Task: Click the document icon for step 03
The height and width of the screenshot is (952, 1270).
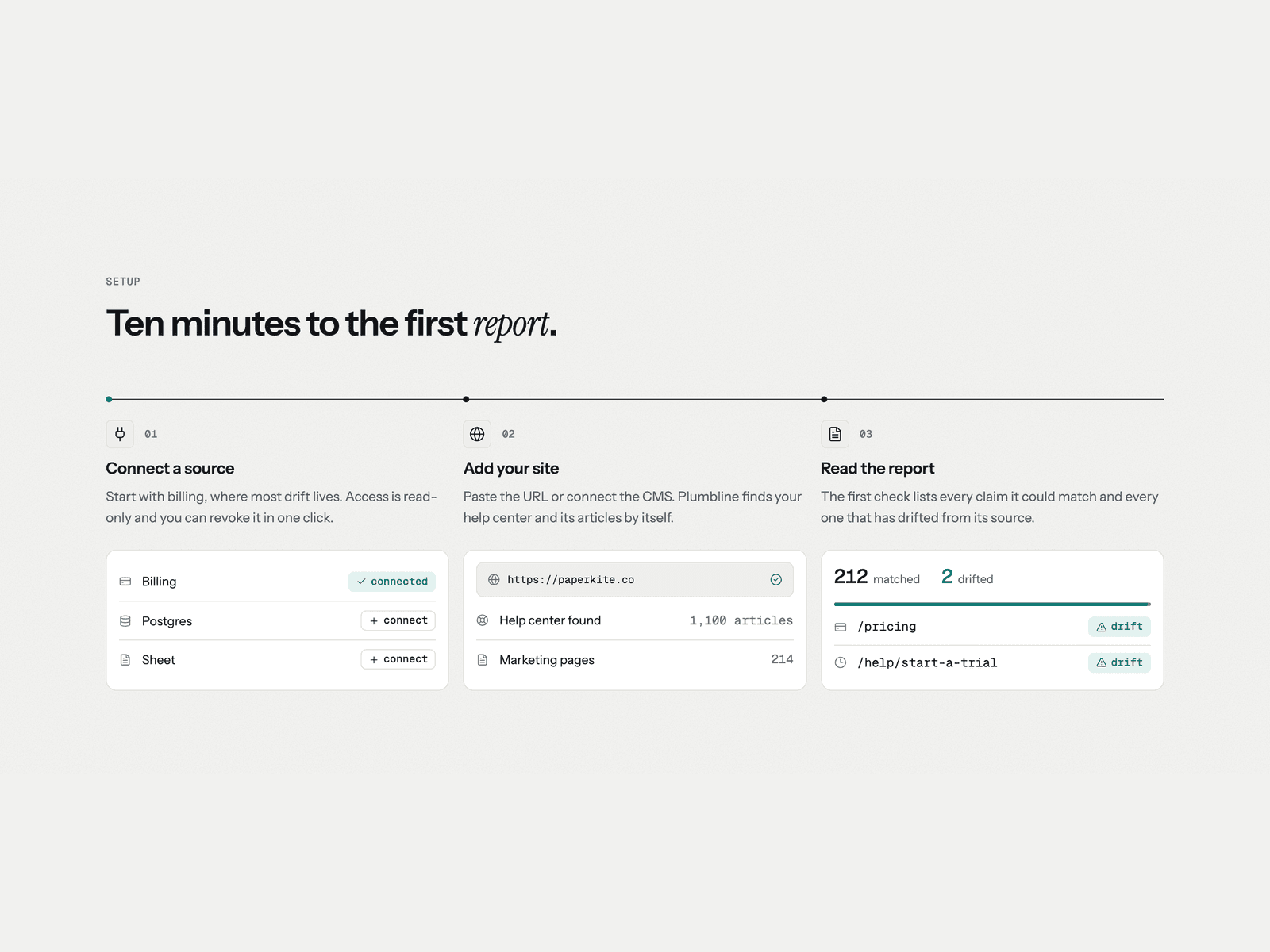Action: click(x=835, y=434)
